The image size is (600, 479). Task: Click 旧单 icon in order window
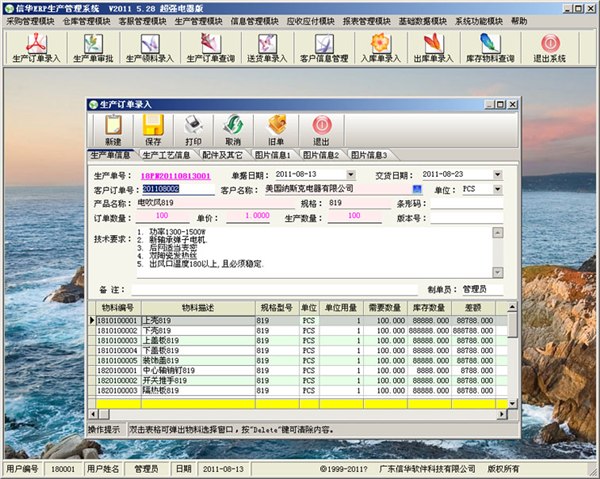pos(276,130)
